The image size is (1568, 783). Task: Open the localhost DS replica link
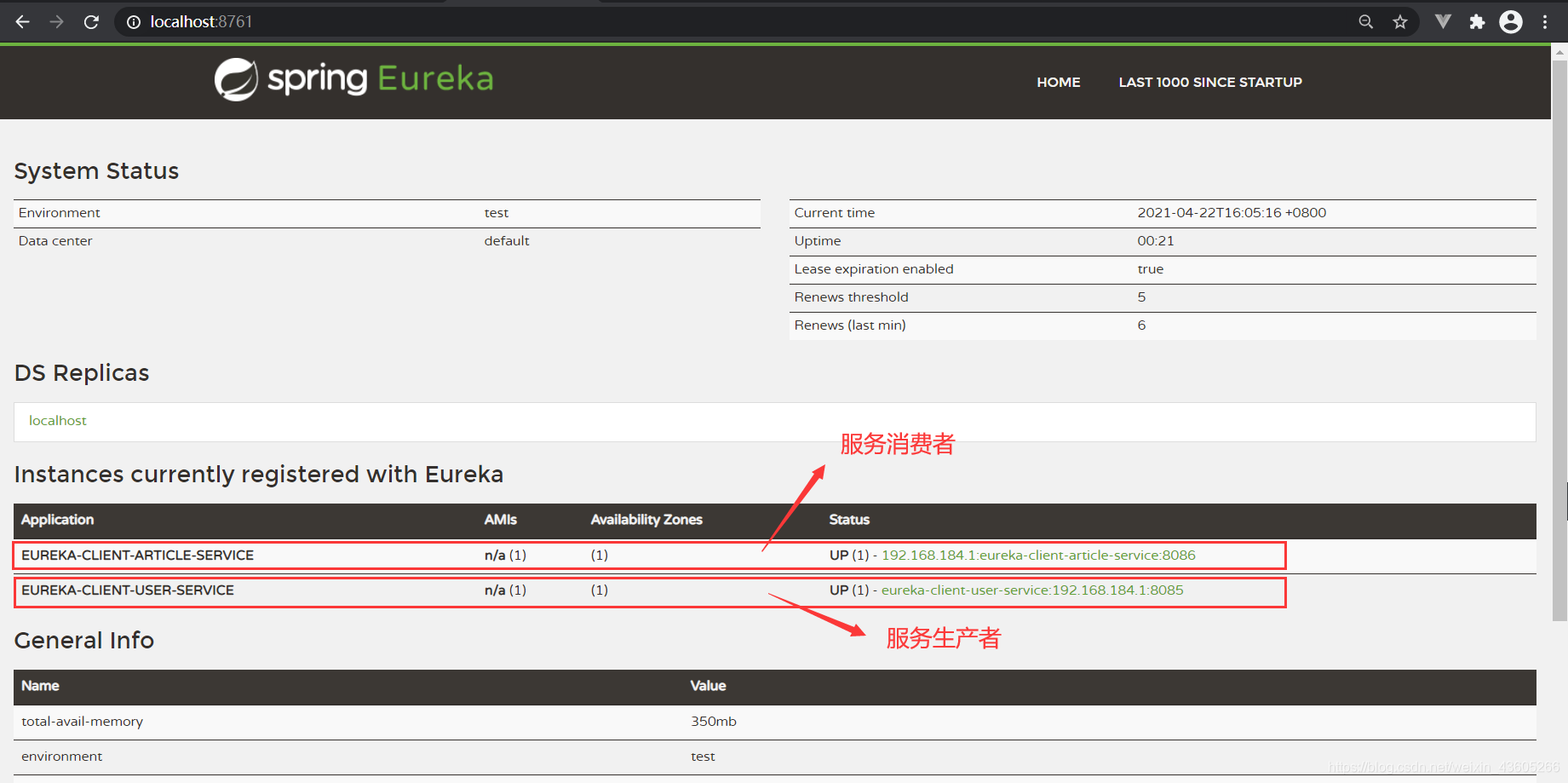[58, 421]
